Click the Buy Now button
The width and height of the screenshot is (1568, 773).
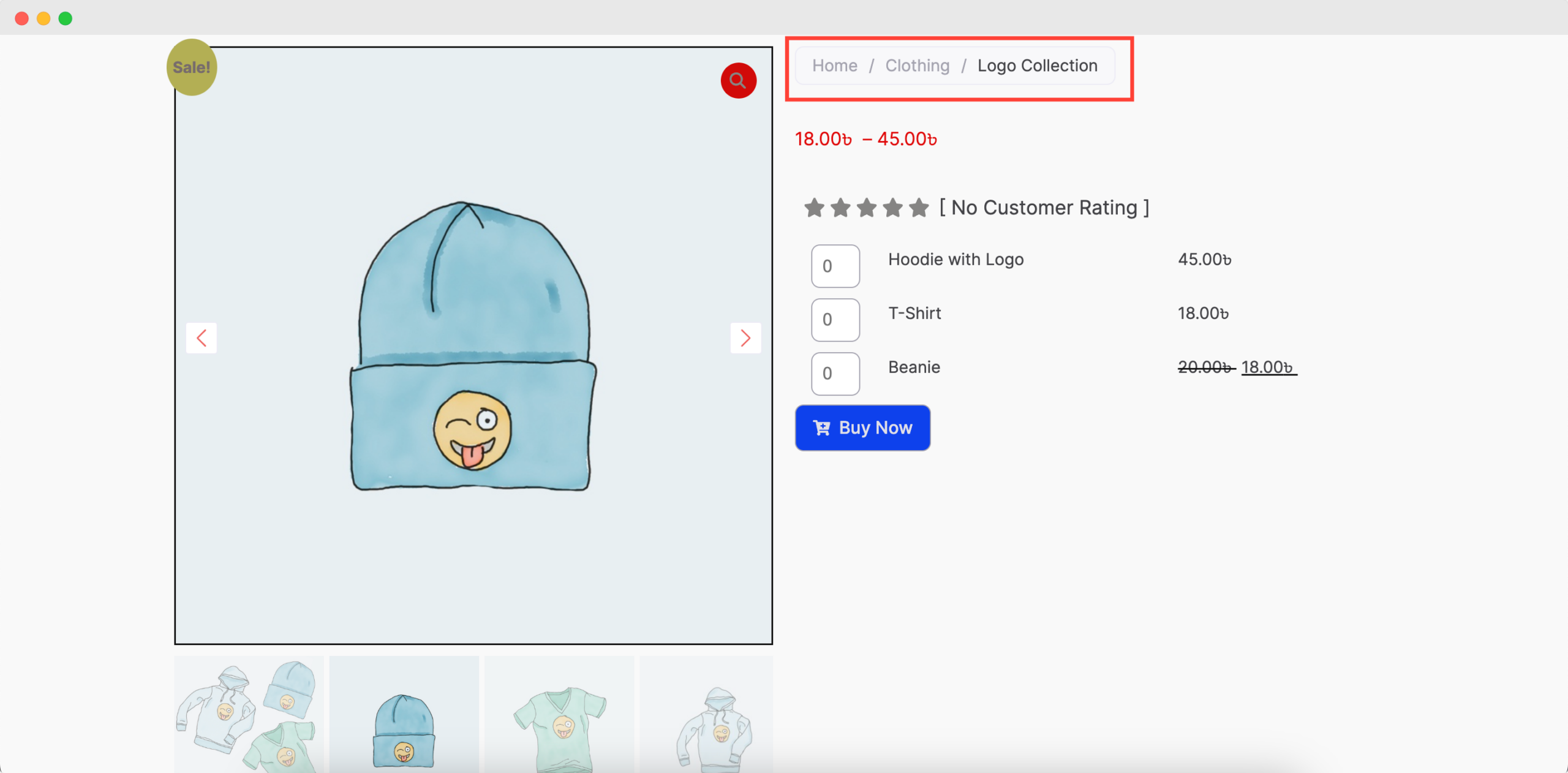(862, 427)
